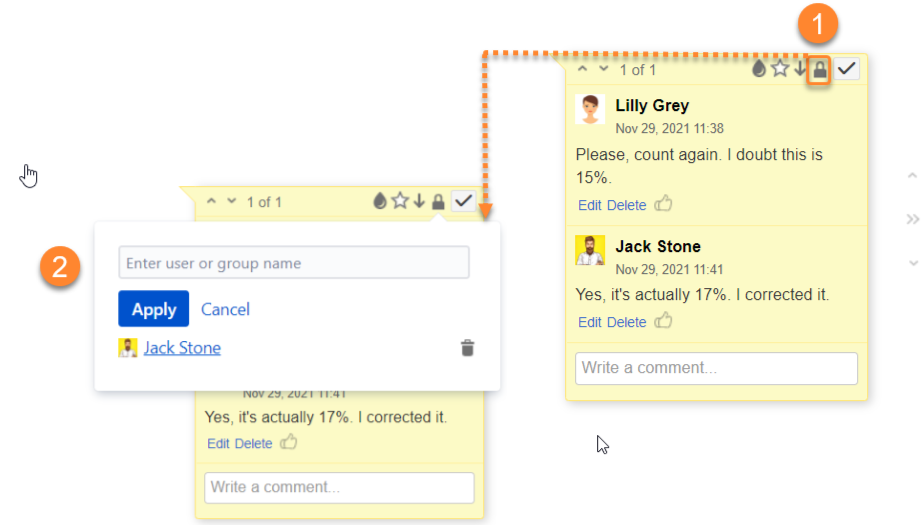Toggle resolve checkmark in left comment panel

(x=463, y=201)
